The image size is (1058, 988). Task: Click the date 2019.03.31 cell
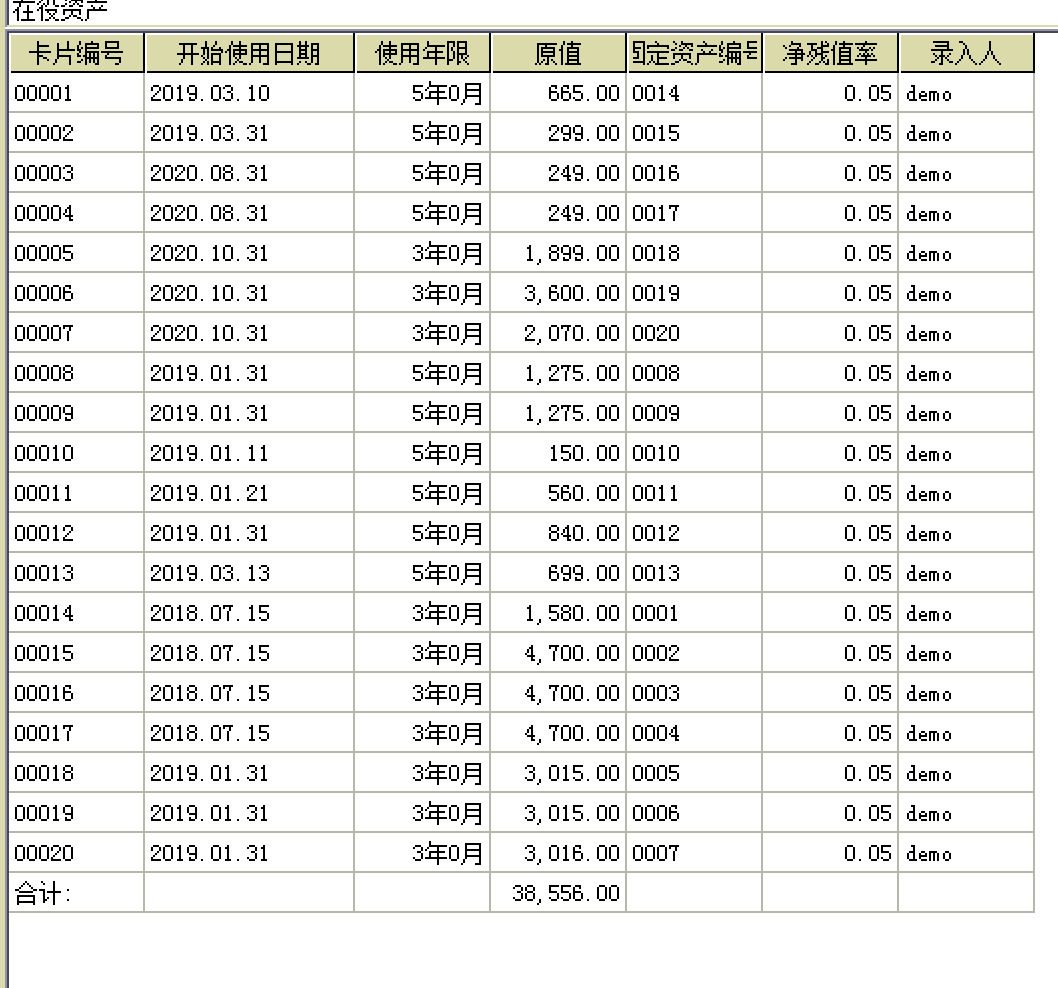(x=249, y=133)
